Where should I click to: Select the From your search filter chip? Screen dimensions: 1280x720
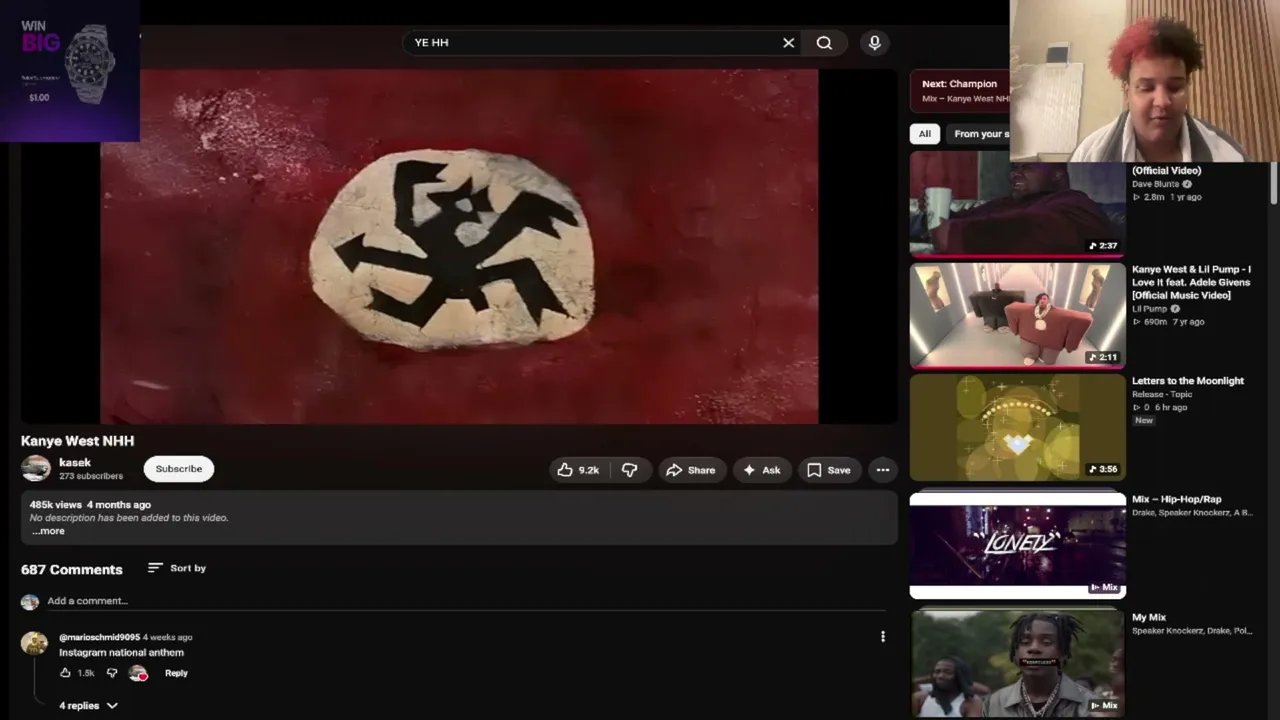click(980, 134)
